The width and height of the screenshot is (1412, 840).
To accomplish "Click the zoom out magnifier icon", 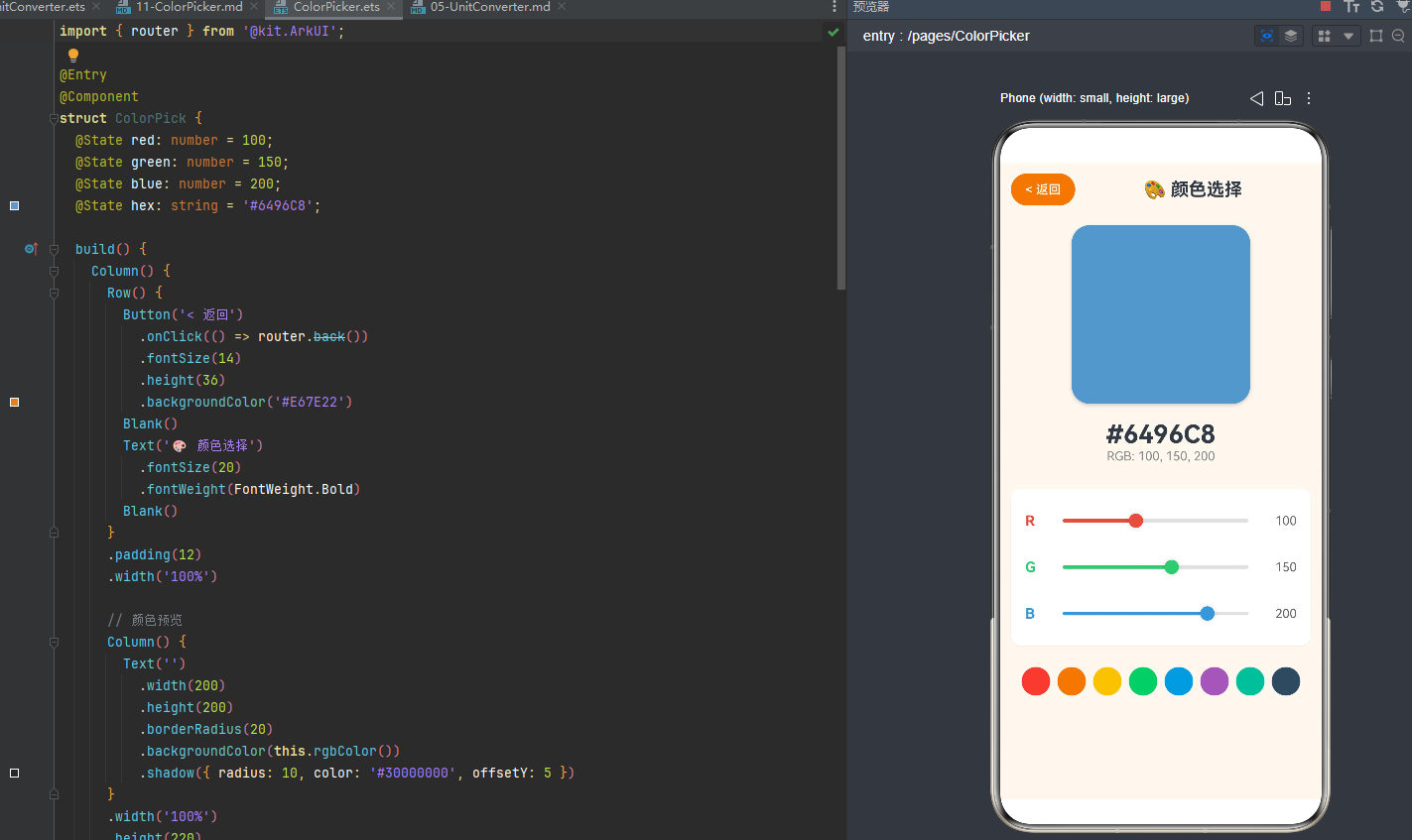I will click(1398, 36).
